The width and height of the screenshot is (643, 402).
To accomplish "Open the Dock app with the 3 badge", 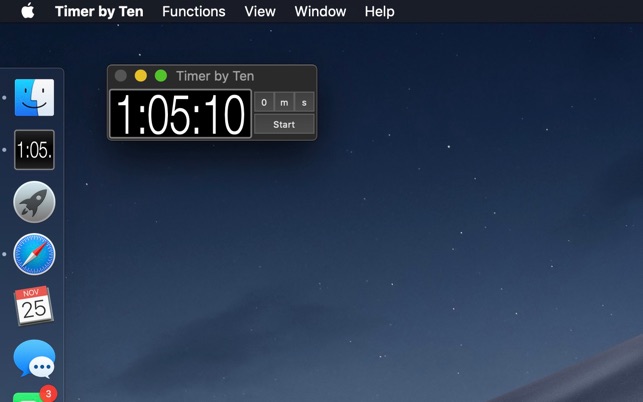I will [x=34, y=395].
